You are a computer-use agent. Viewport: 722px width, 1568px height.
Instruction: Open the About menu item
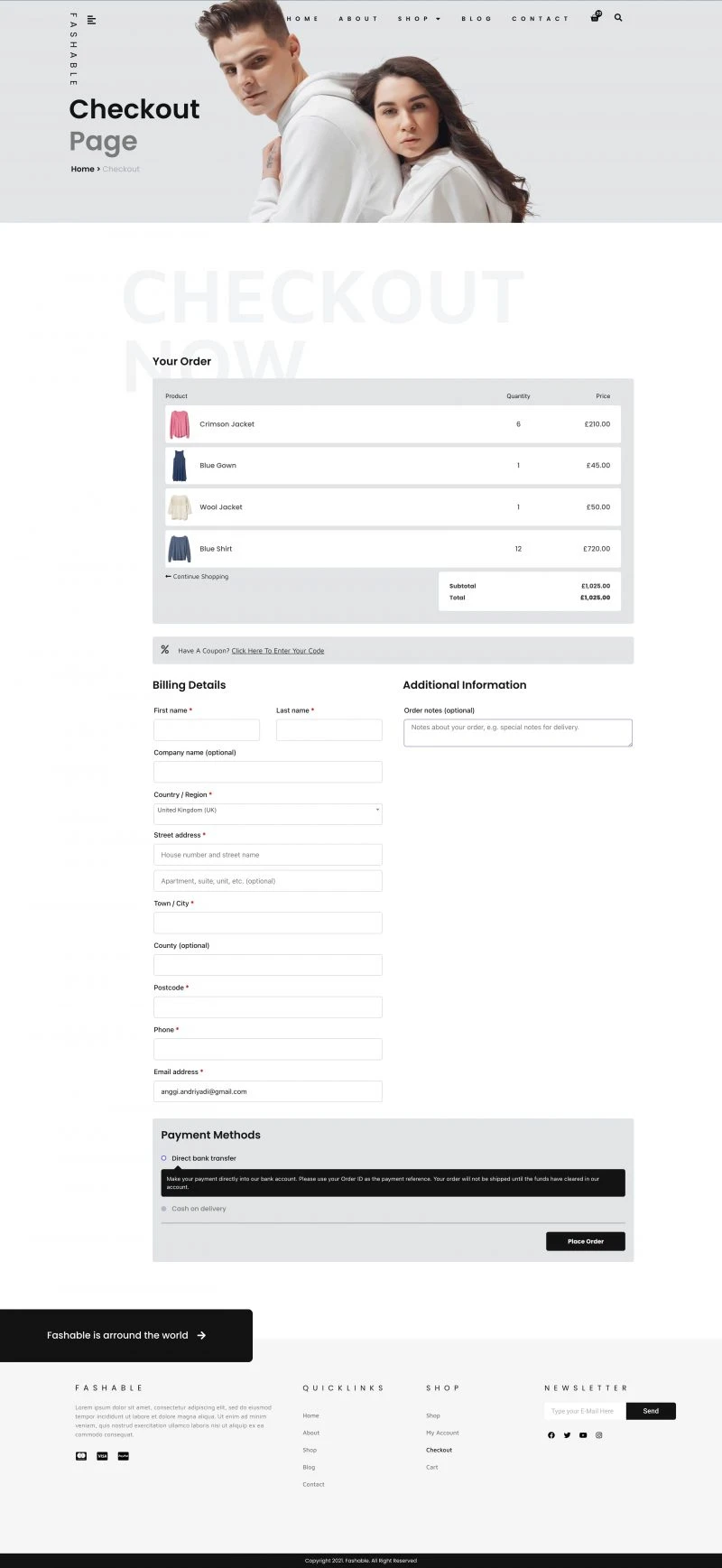358,19
